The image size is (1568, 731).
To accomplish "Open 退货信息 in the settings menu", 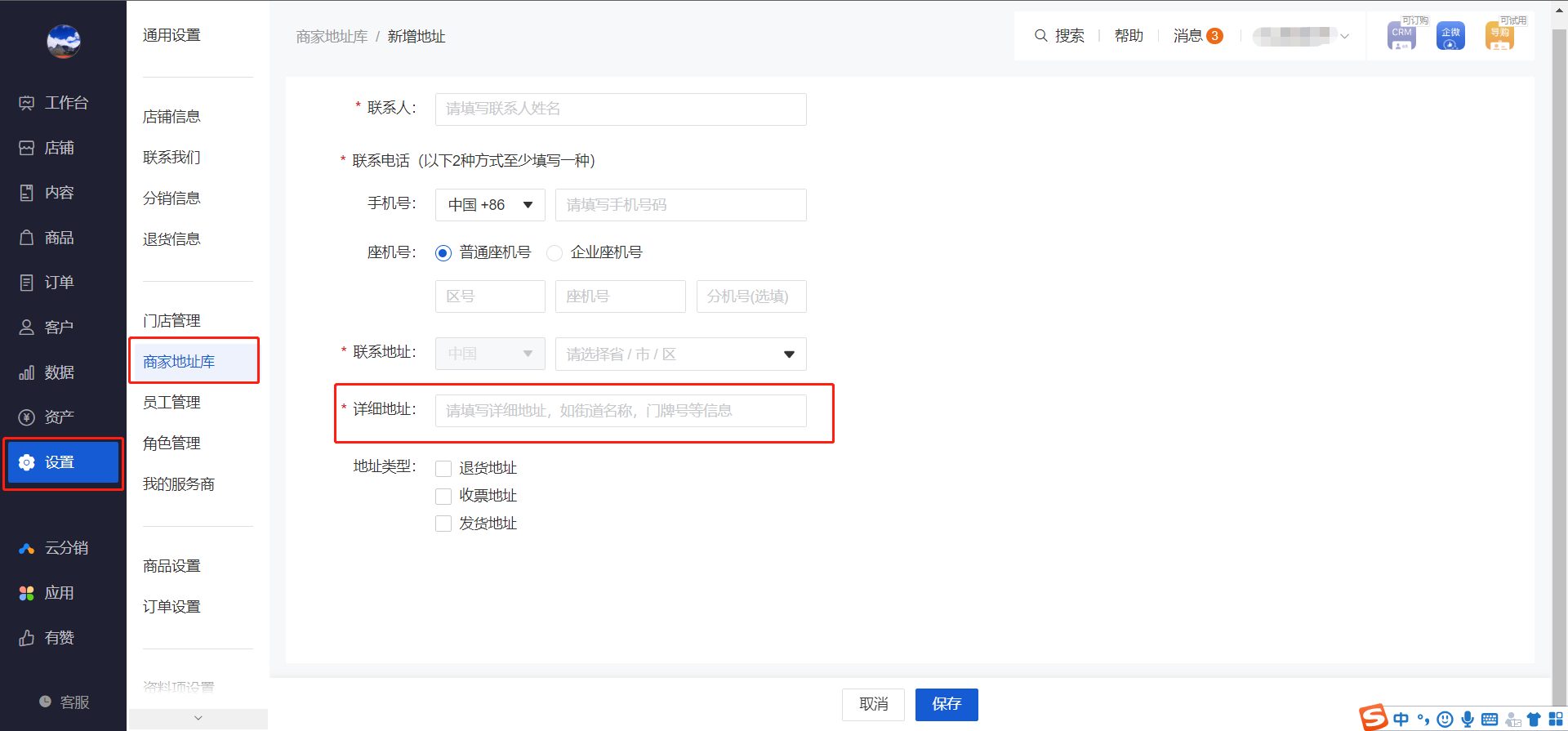I will point(171,239).
